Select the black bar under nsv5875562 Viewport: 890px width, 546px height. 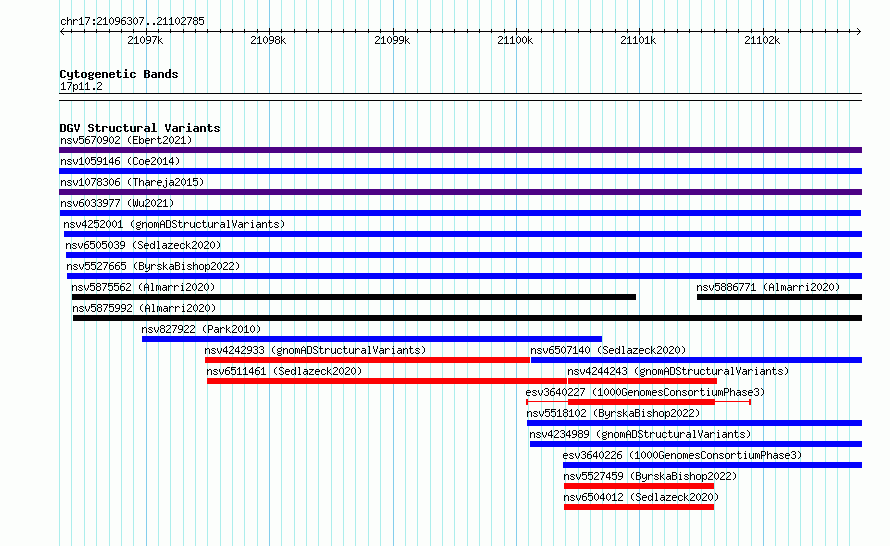click(354, 297)
